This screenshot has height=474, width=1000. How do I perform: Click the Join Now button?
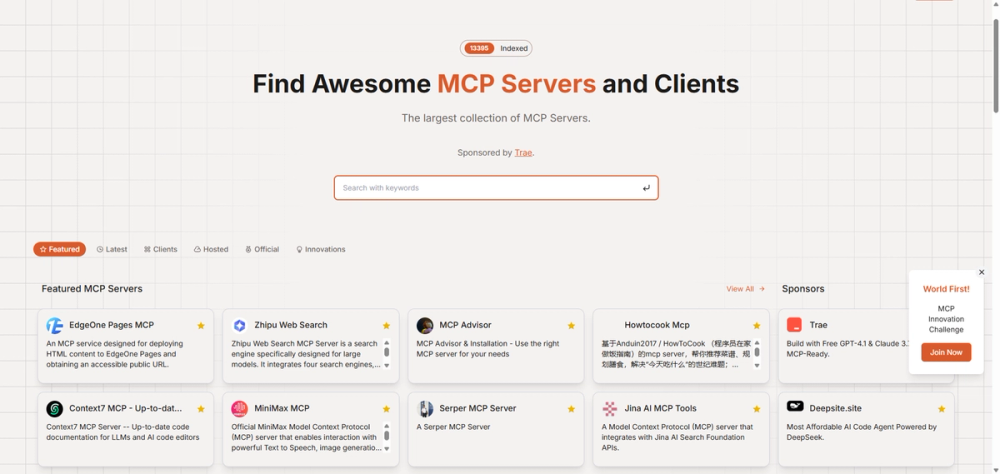946,352
